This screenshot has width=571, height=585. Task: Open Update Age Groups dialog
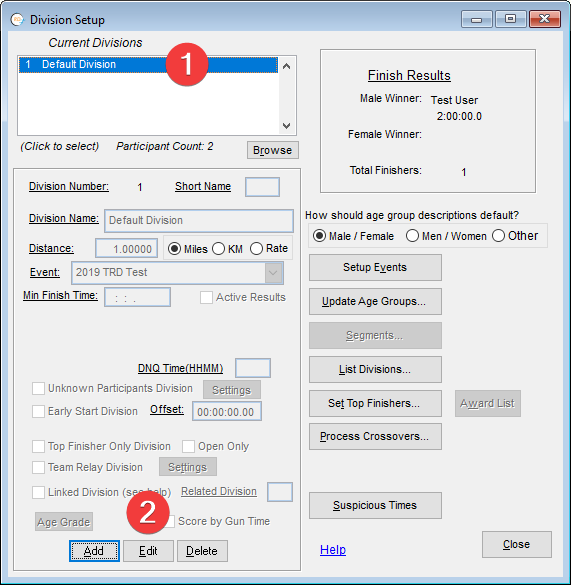pyautogui.click(x=375, y=301)
